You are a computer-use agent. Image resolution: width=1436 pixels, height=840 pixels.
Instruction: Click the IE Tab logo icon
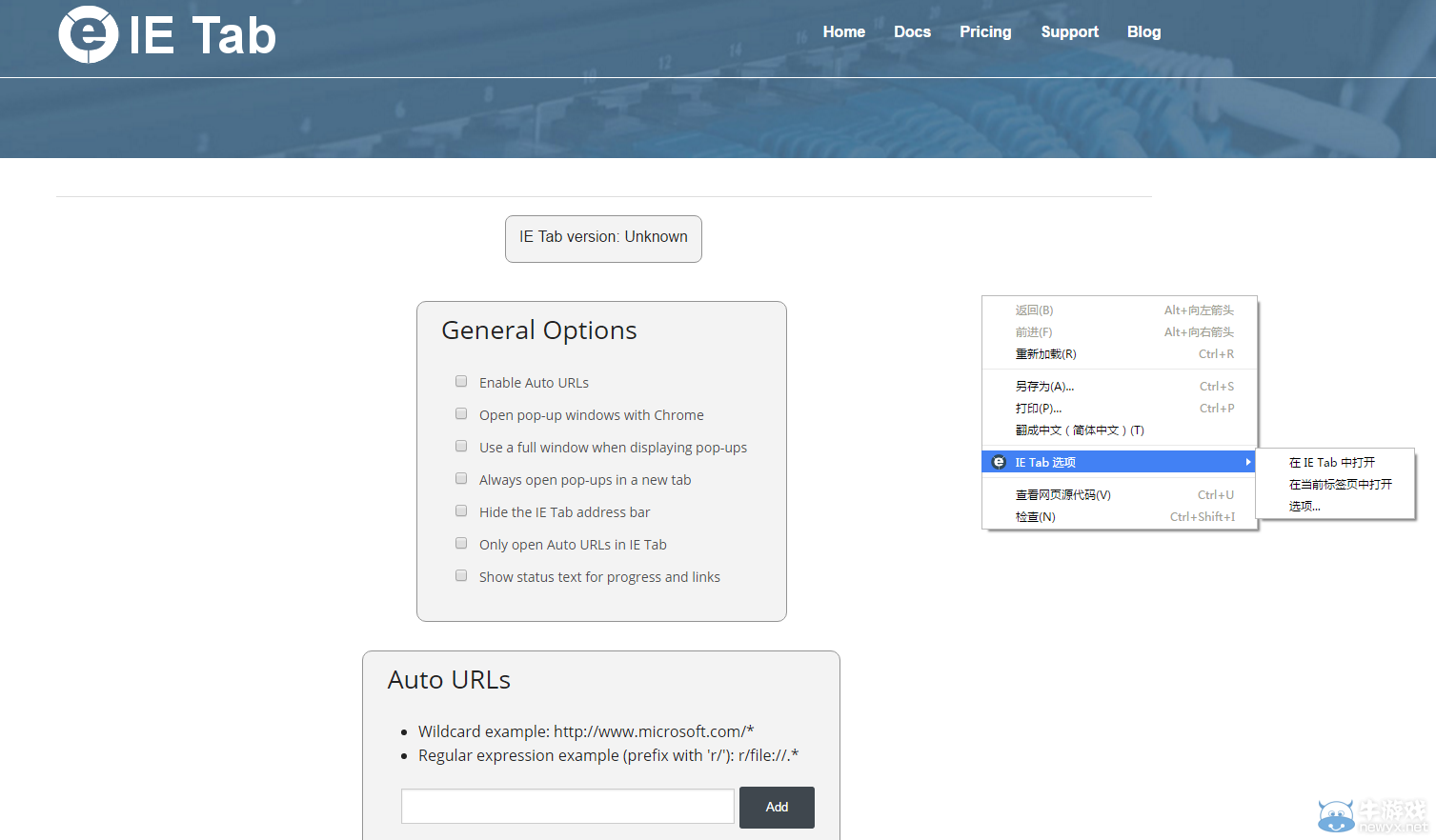[x=89, y=34]
